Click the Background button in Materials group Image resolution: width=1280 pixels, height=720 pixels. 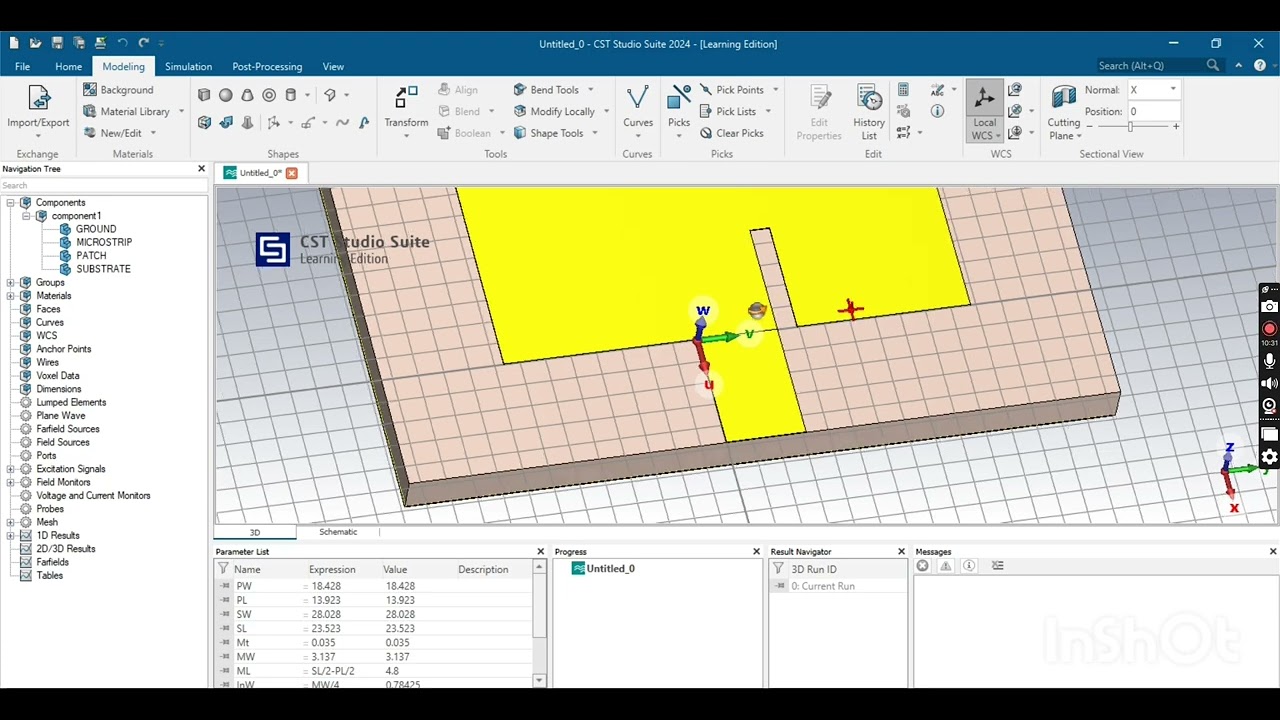(118, 90)
